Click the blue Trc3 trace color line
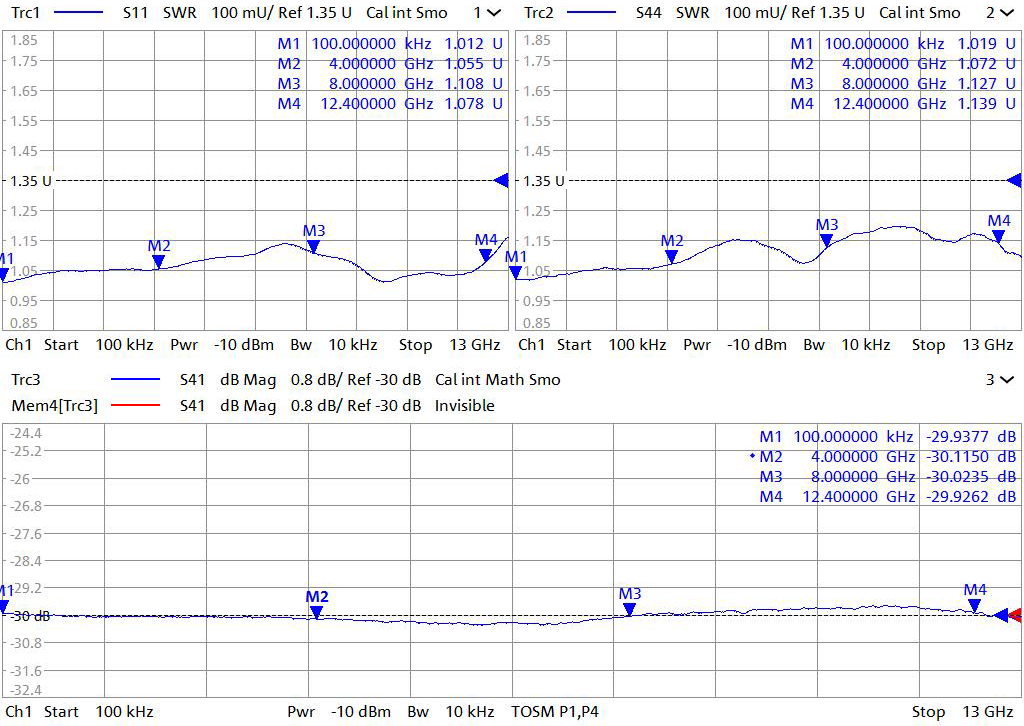Screen dimensions: 1024x726 [137, 380]
